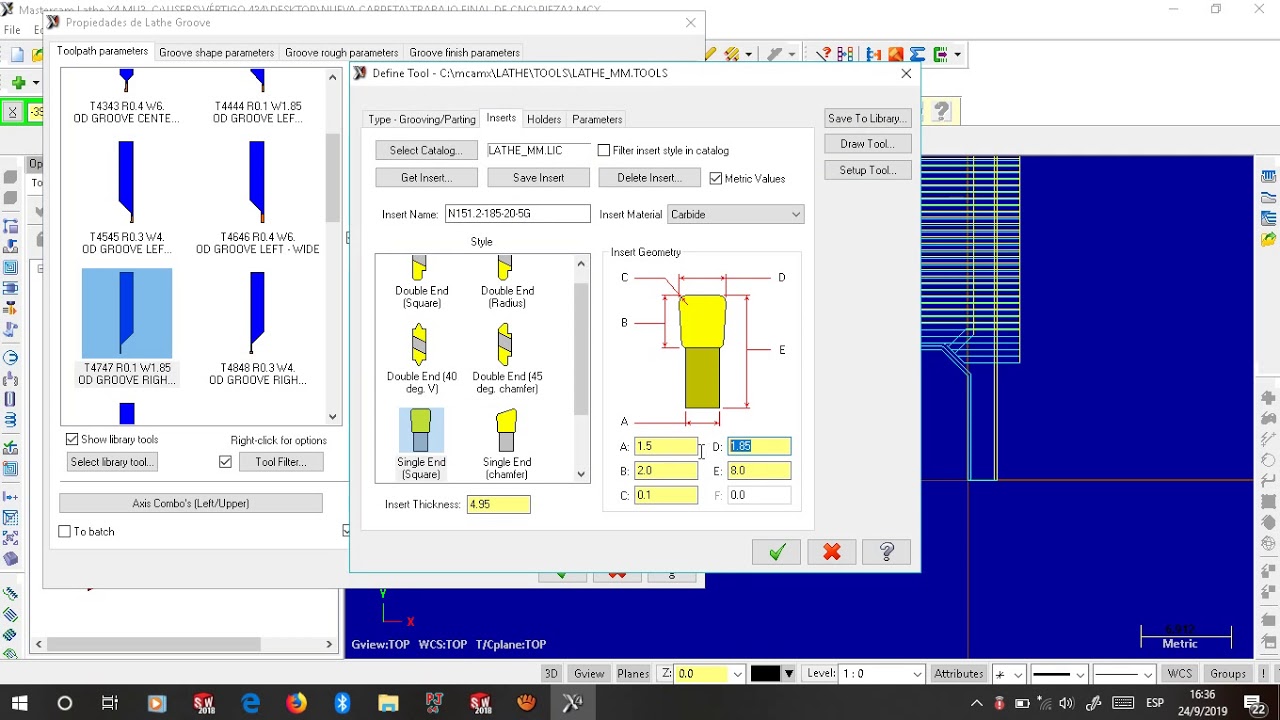
Task: Open the Z depth dropdown
Action: coord(737,674)
